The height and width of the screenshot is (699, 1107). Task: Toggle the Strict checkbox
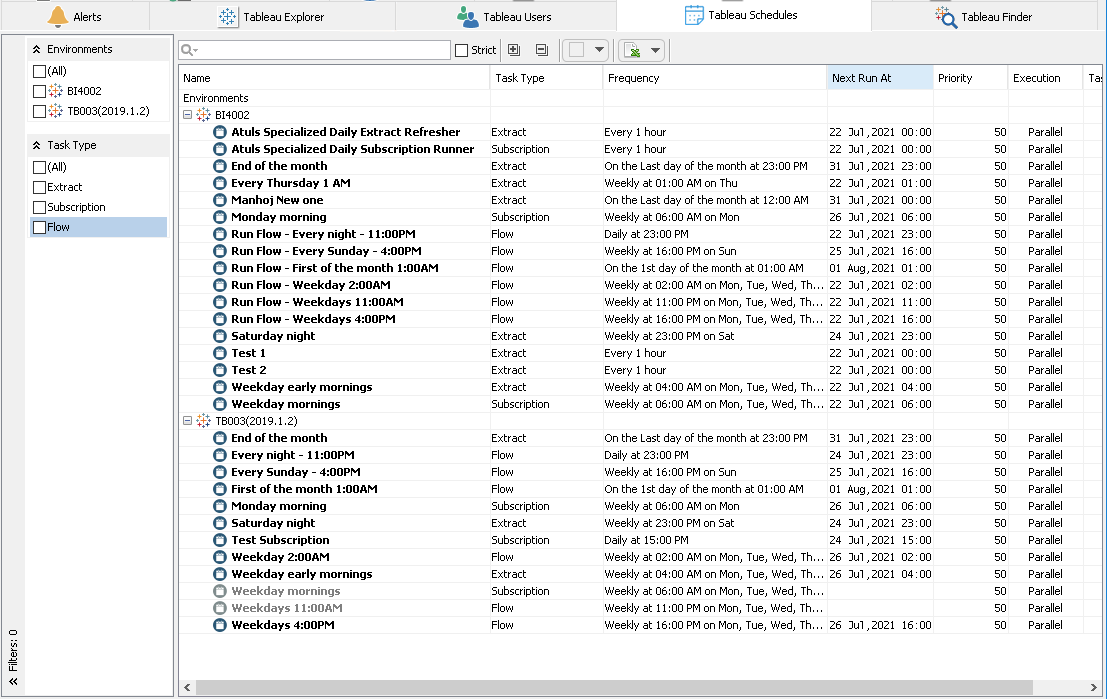(462, 50)
